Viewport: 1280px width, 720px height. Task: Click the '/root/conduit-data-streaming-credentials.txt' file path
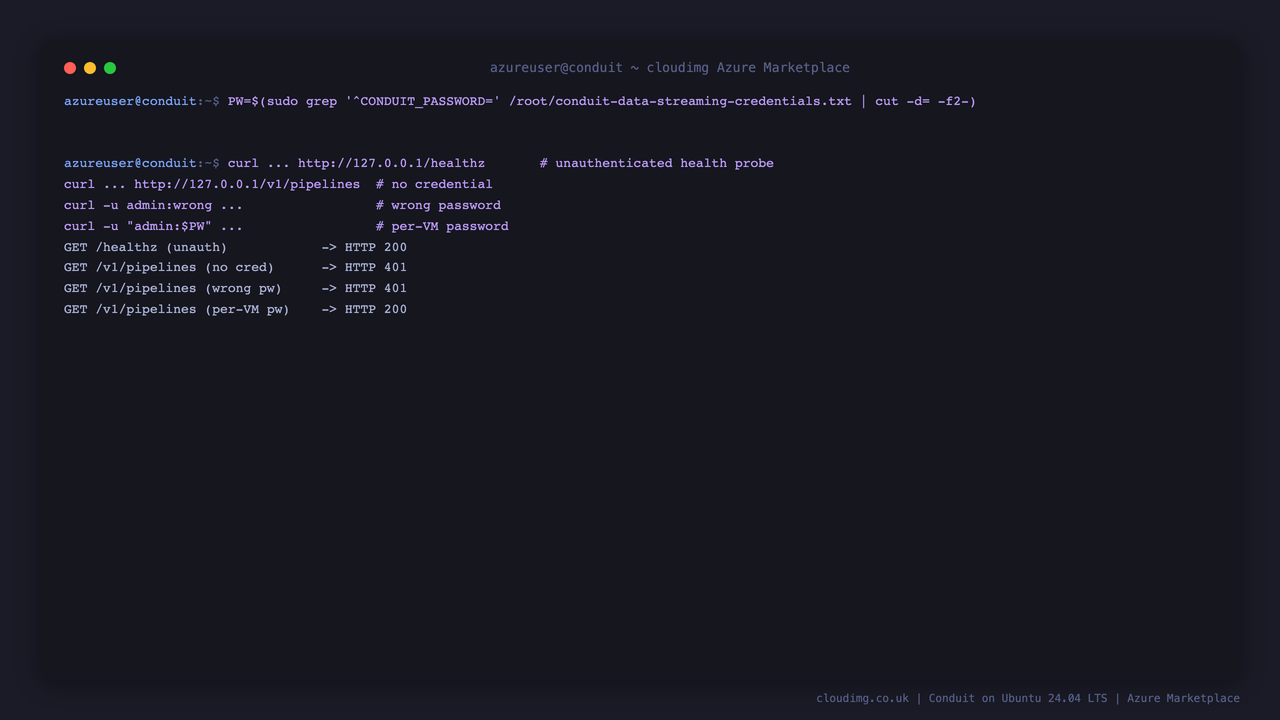(x=680, y=101)
